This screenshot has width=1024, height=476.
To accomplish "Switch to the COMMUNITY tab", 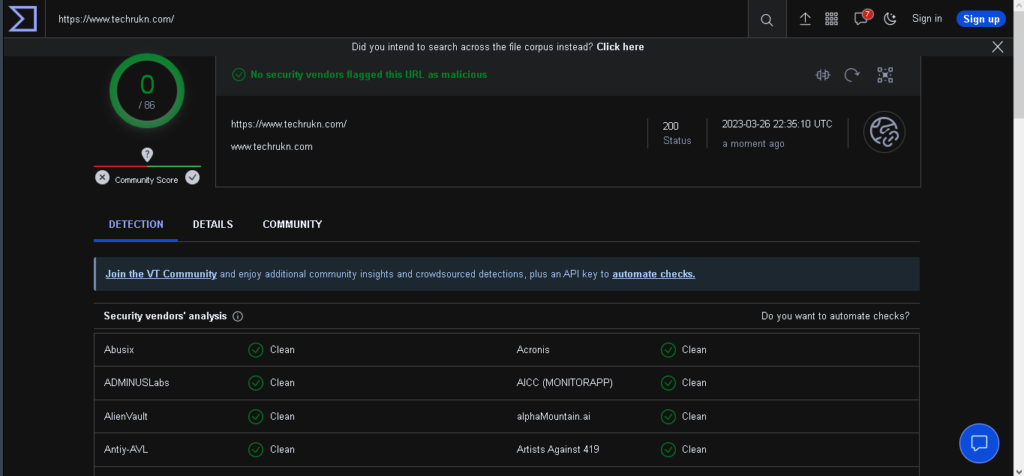I will [292, 225].
